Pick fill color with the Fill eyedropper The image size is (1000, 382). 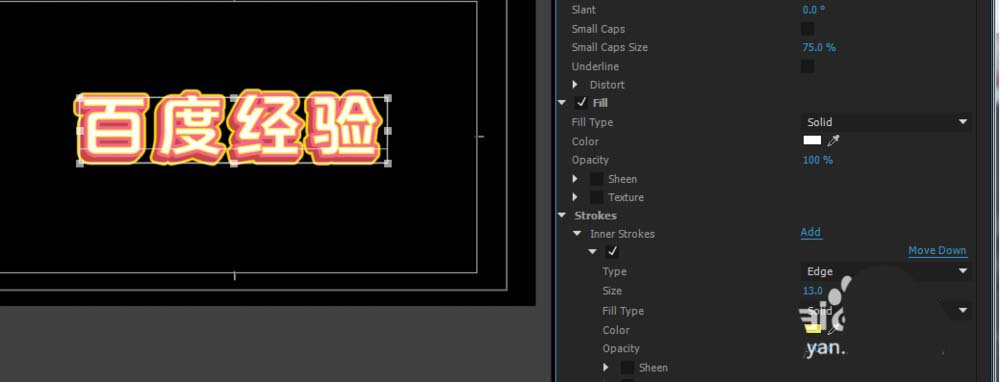[x=834, y=141]
